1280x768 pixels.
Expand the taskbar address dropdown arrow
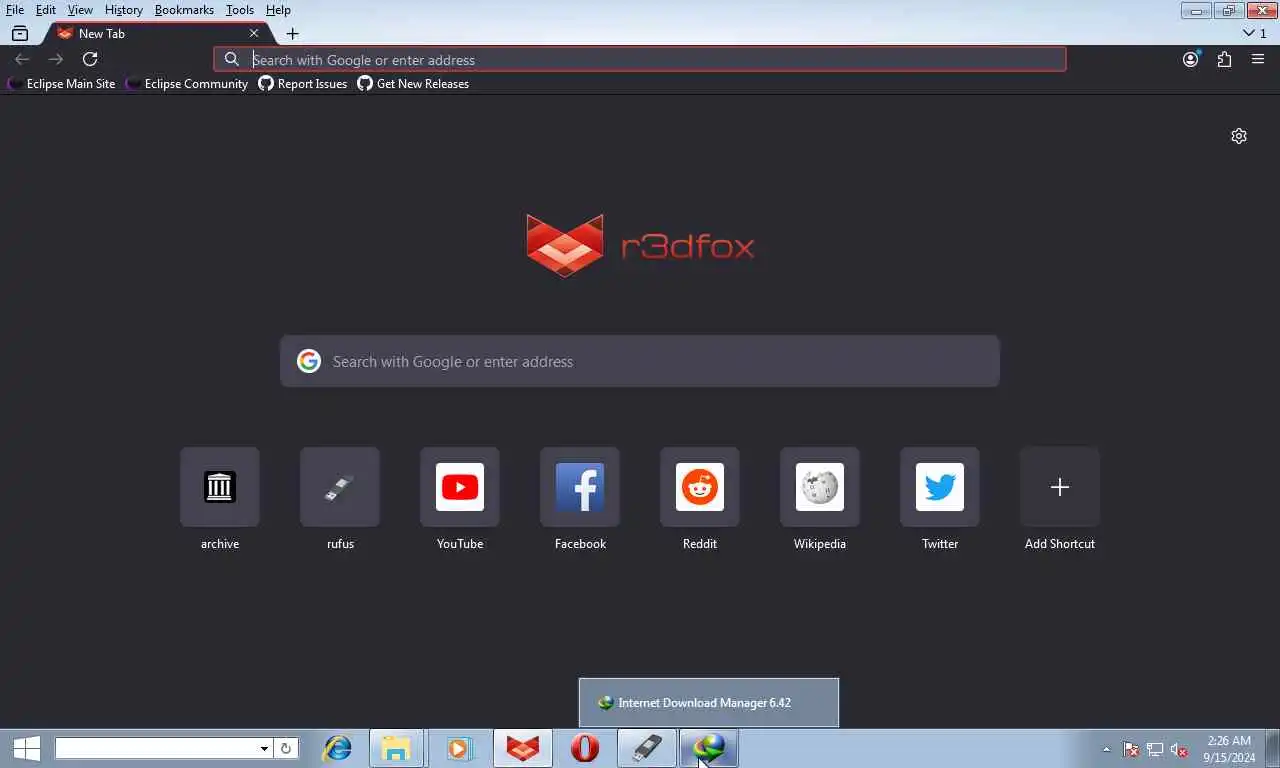click(264, 748)
